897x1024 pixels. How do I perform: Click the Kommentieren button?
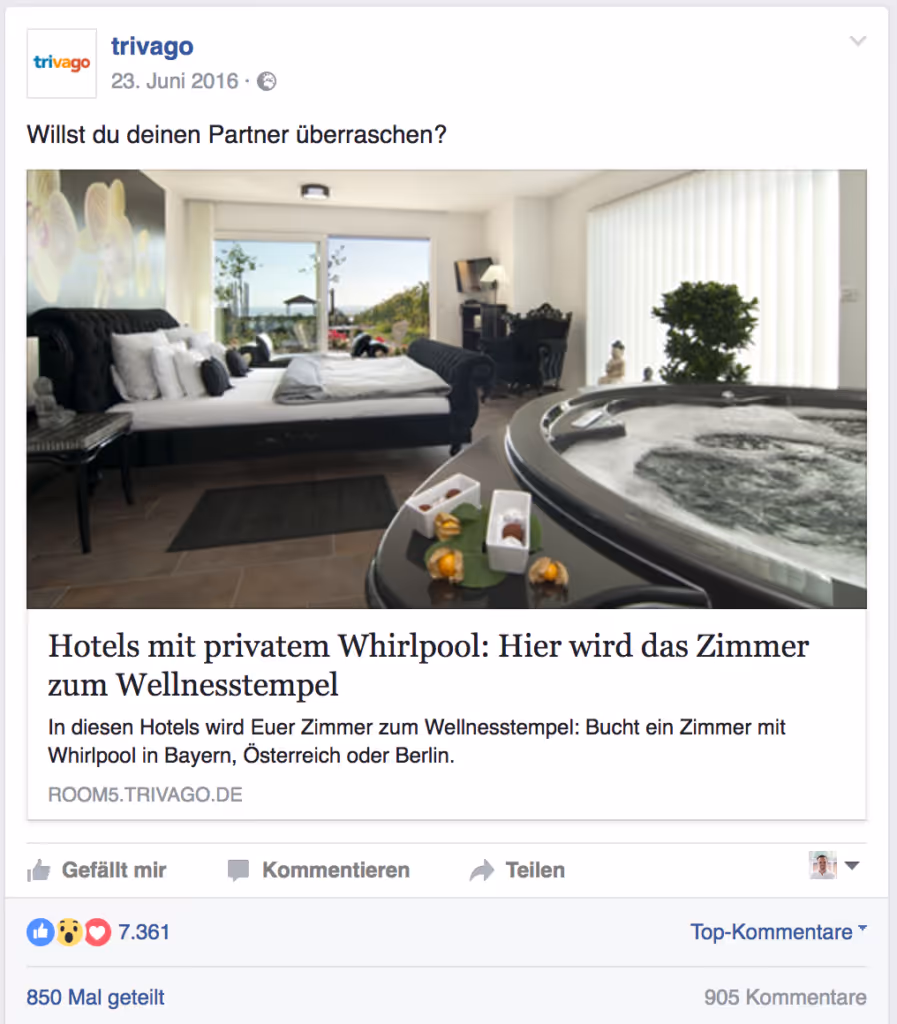click(319, 871)
